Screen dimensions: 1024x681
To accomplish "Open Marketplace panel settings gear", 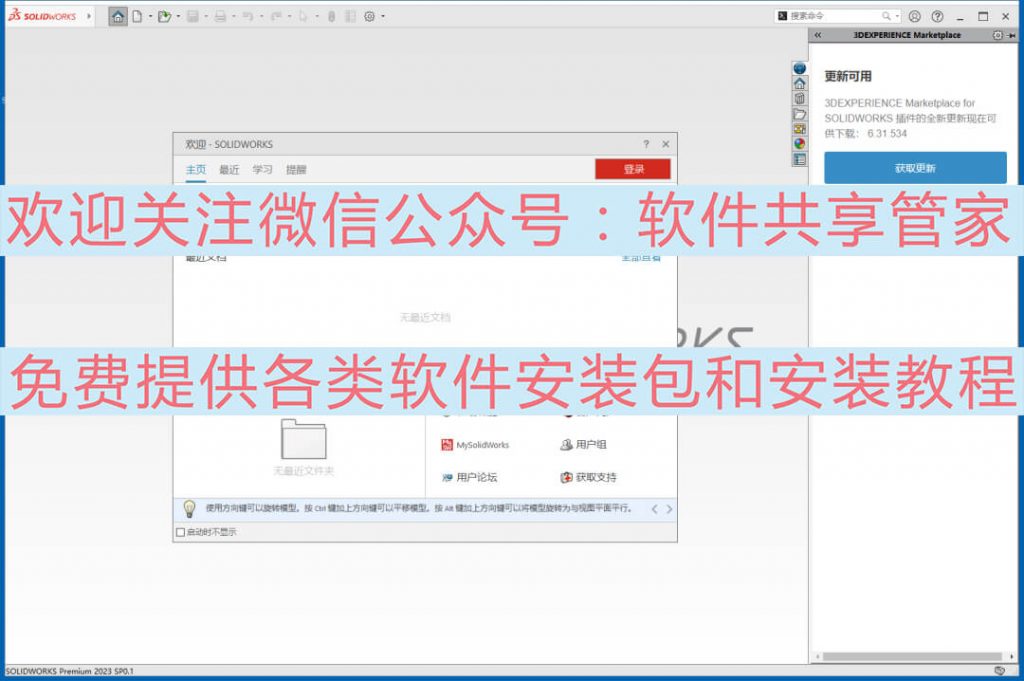I will click(997, 35).
